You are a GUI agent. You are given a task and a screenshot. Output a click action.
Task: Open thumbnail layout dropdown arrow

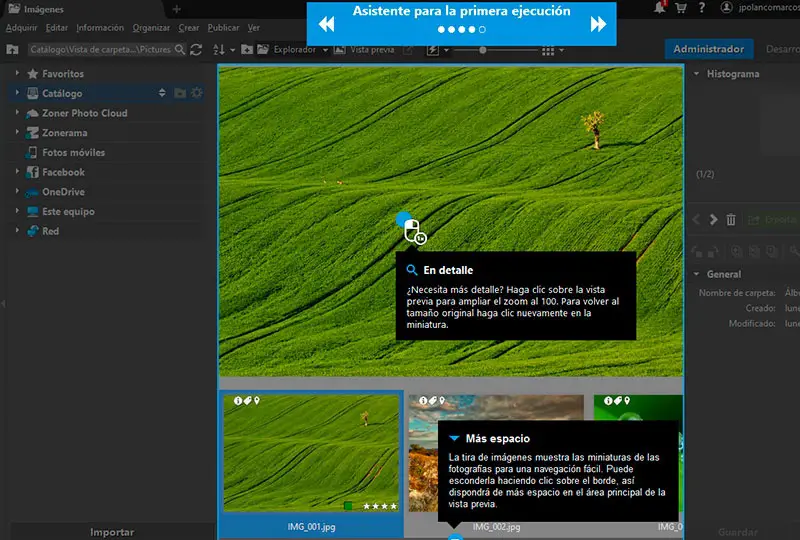(x=561, y=50)
